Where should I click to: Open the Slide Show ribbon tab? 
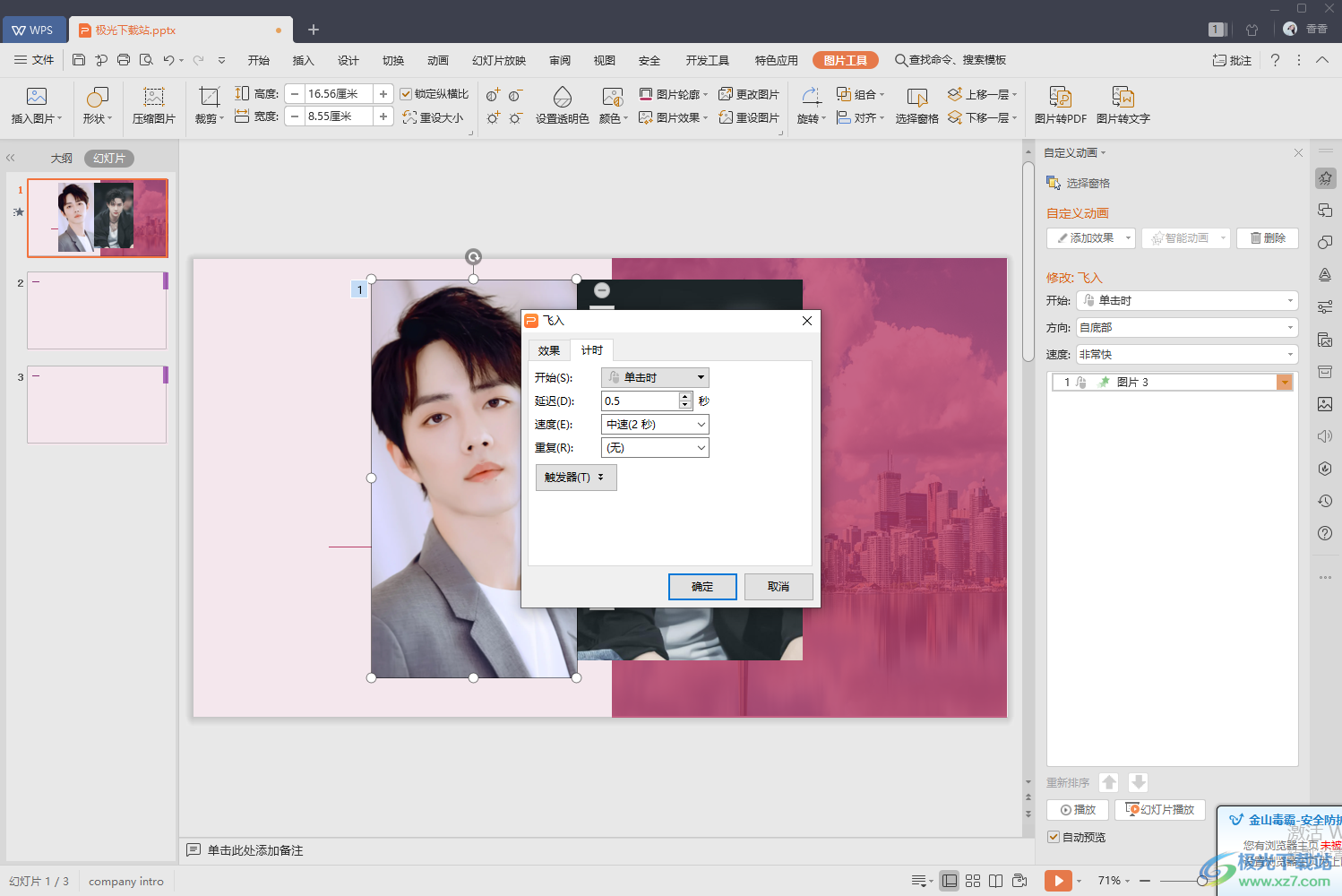coord(499,60)
